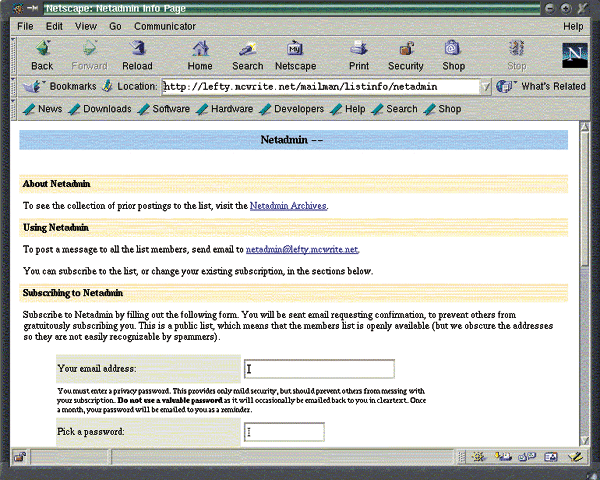
Task: Print the current page
Action: click(x=358, y=55)
